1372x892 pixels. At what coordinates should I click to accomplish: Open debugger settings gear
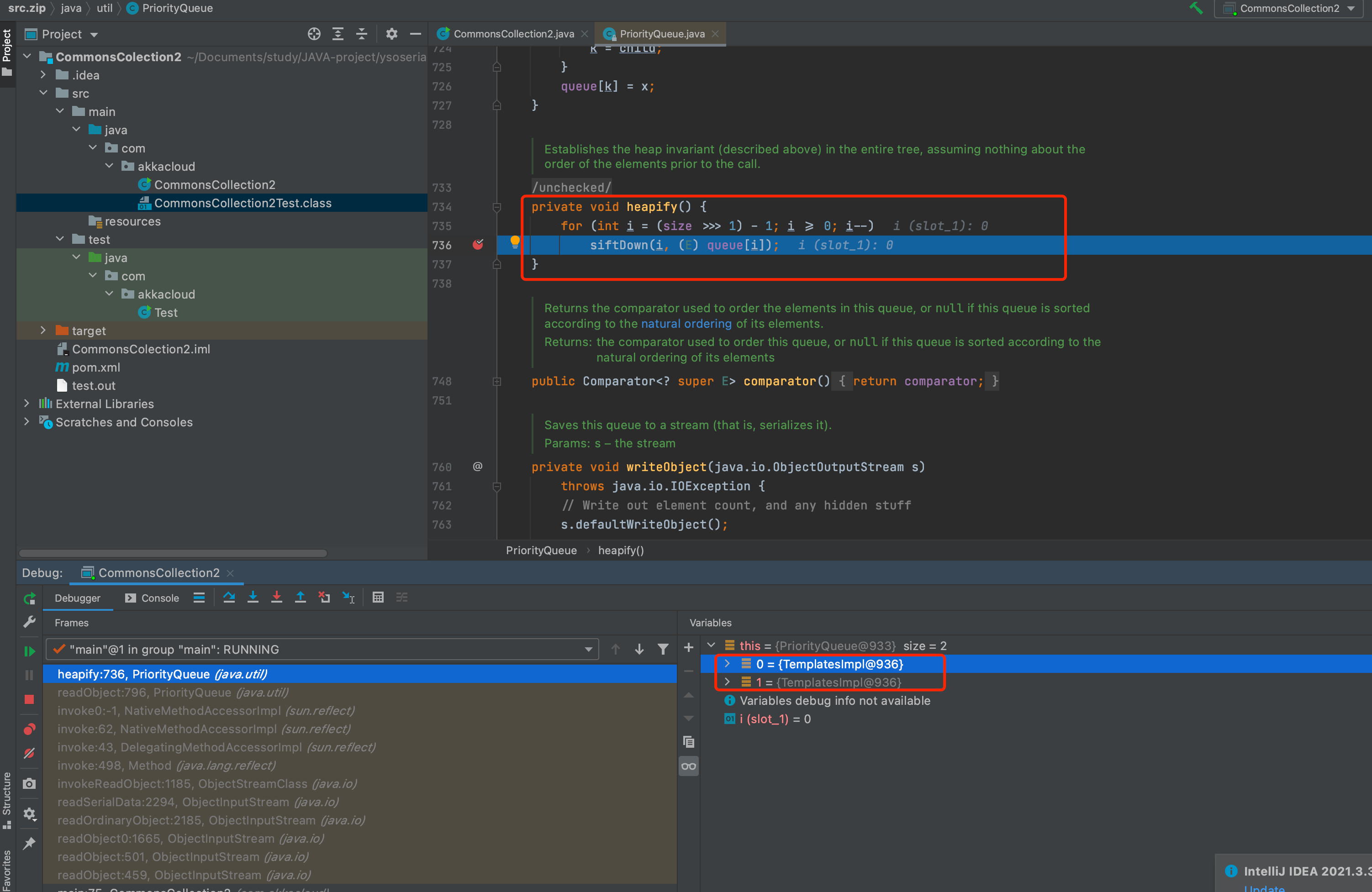point(29,813)
